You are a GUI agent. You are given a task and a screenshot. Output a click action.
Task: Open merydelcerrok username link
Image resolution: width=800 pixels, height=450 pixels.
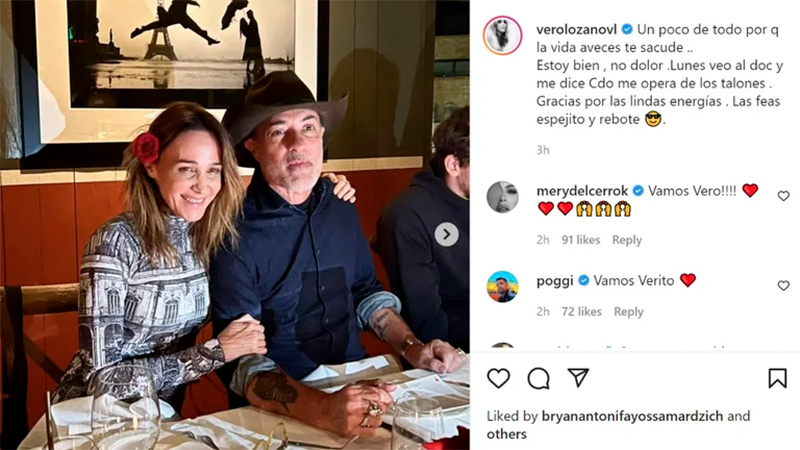[x=579, y=190]
